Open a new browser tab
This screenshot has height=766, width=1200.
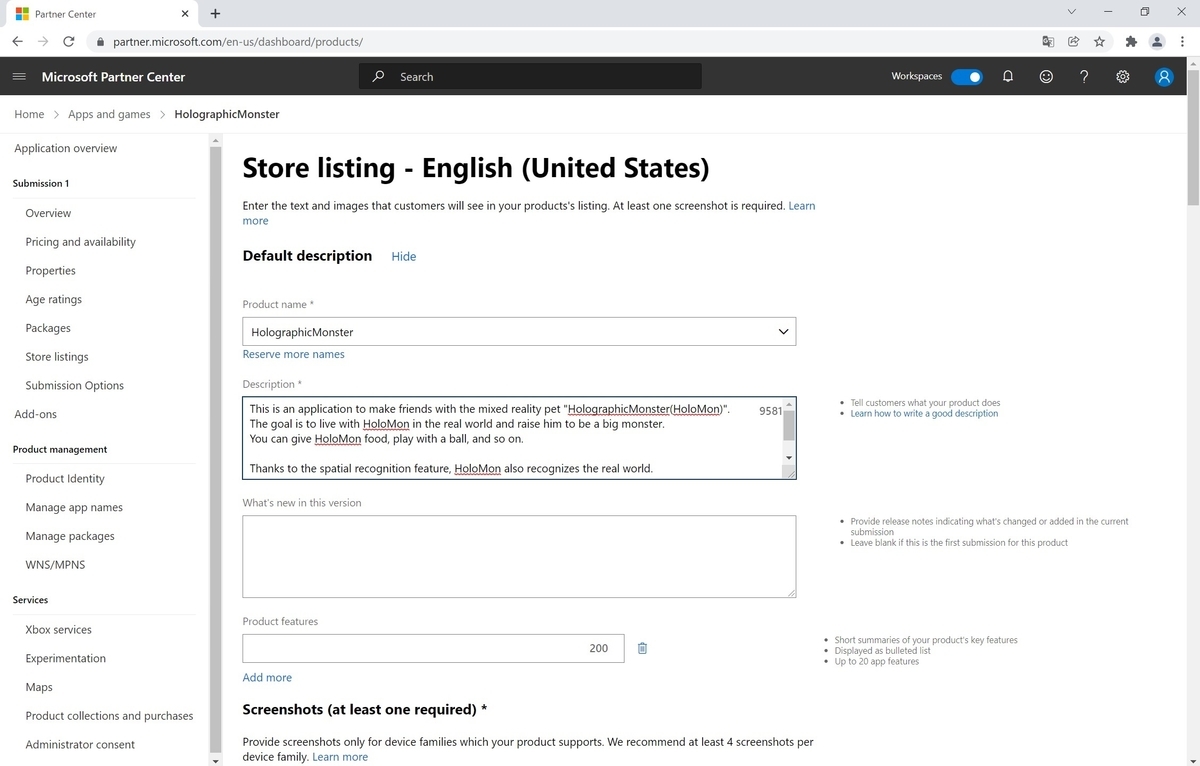click(x=215, y=13)
